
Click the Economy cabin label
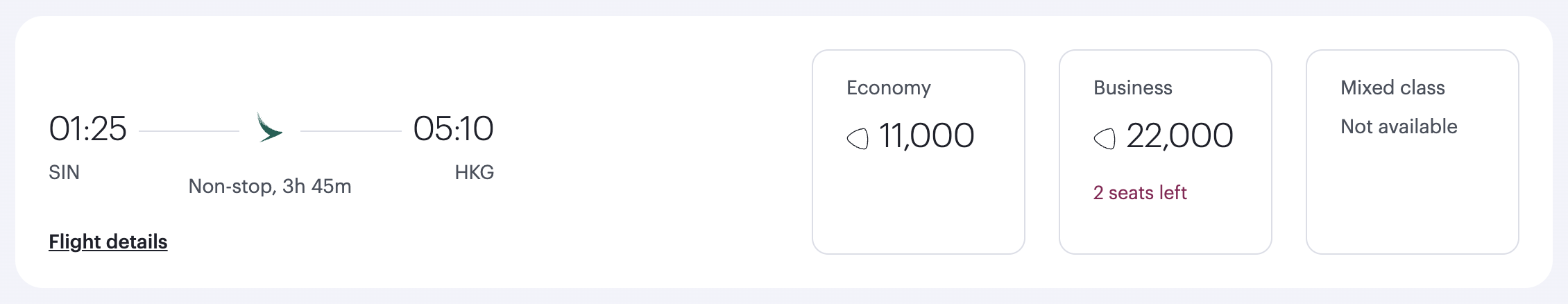pyautogui.click(x=889, y=87)
